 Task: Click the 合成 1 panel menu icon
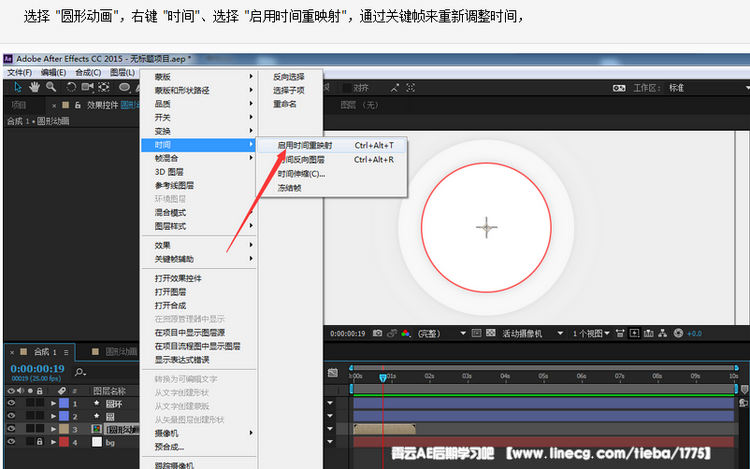point(66,352)
